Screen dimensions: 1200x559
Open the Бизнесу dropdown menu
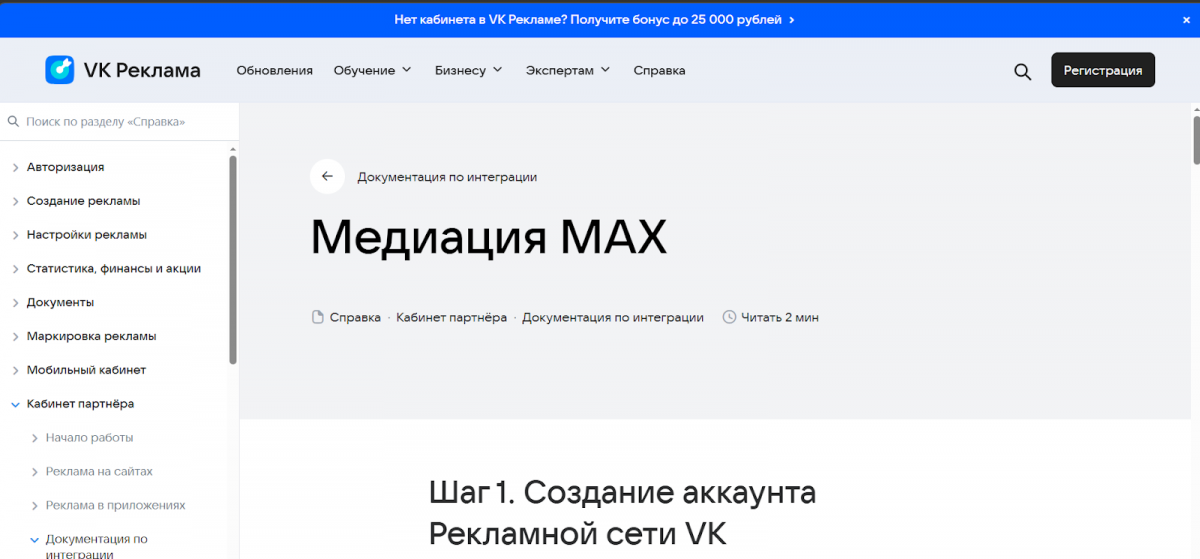(x=468, y=71)
